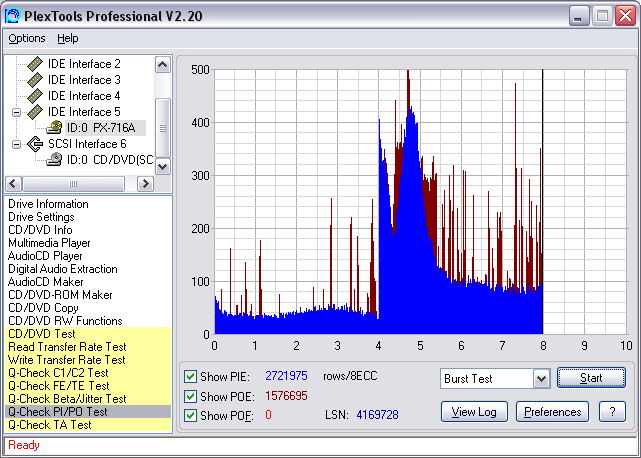Viewport: 641px width, 458px height.
Task: Click the POF count value 0
Action: pos(268,415)
